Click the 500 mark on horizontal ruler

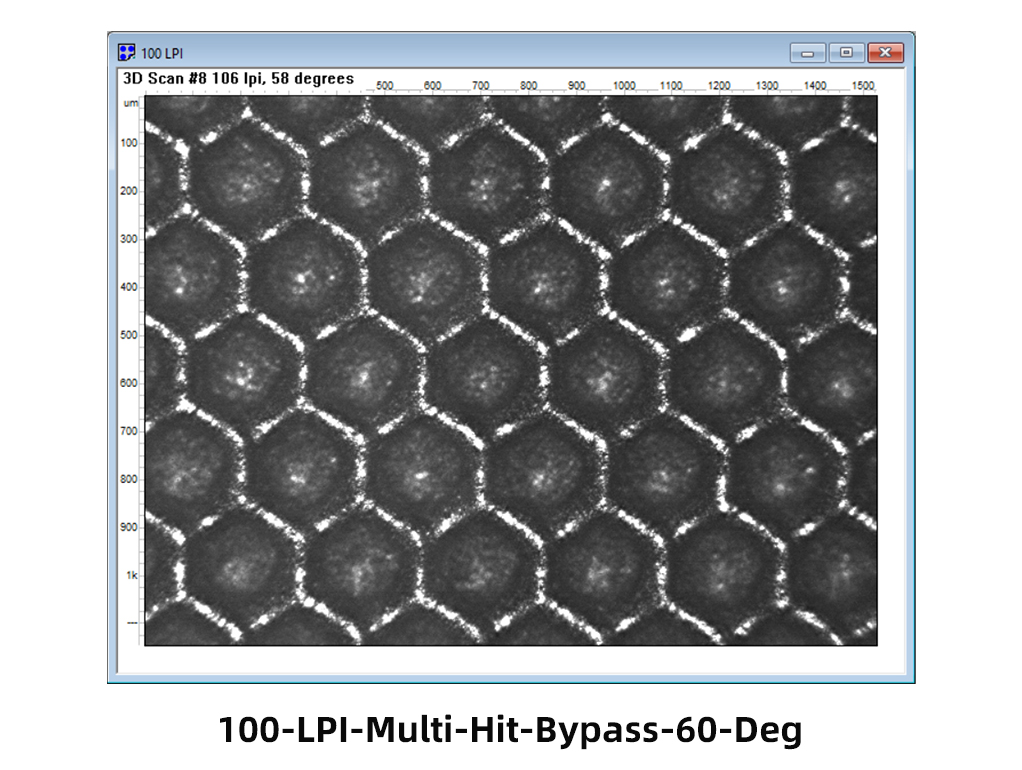coord(385,86)
